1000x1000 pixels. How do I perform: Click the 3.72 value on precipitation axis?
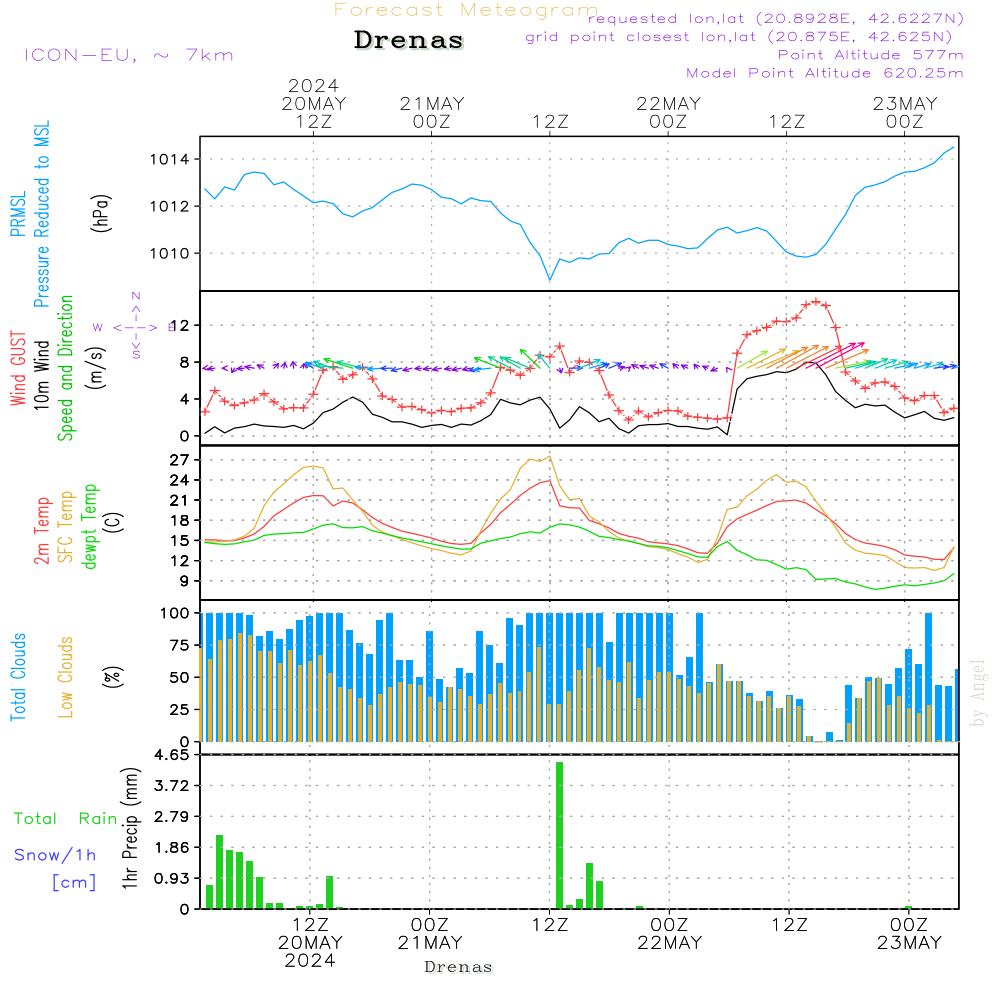172,786
